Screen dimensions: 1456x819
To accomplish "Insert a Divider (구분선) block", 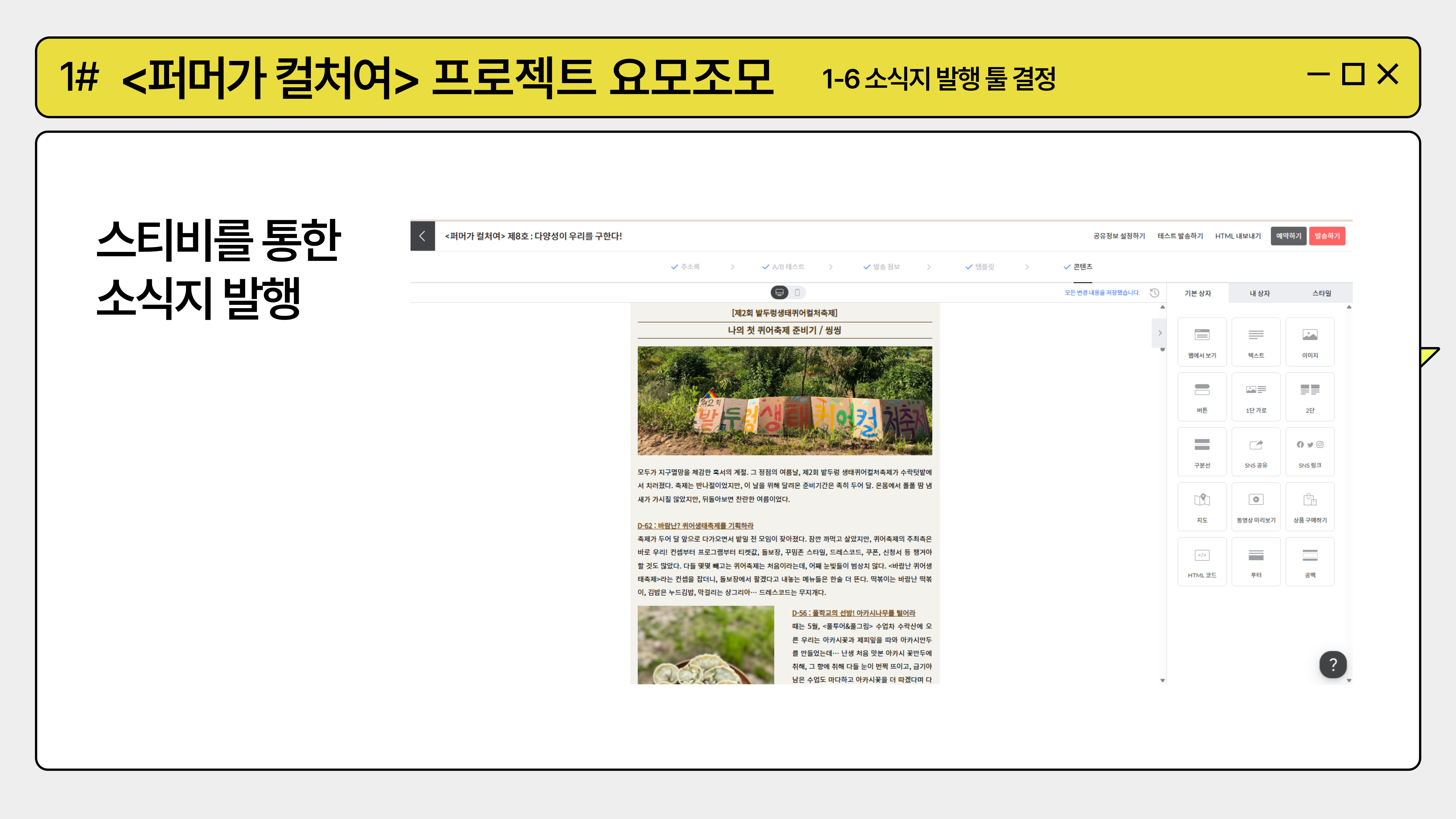I will [1202, 452].
